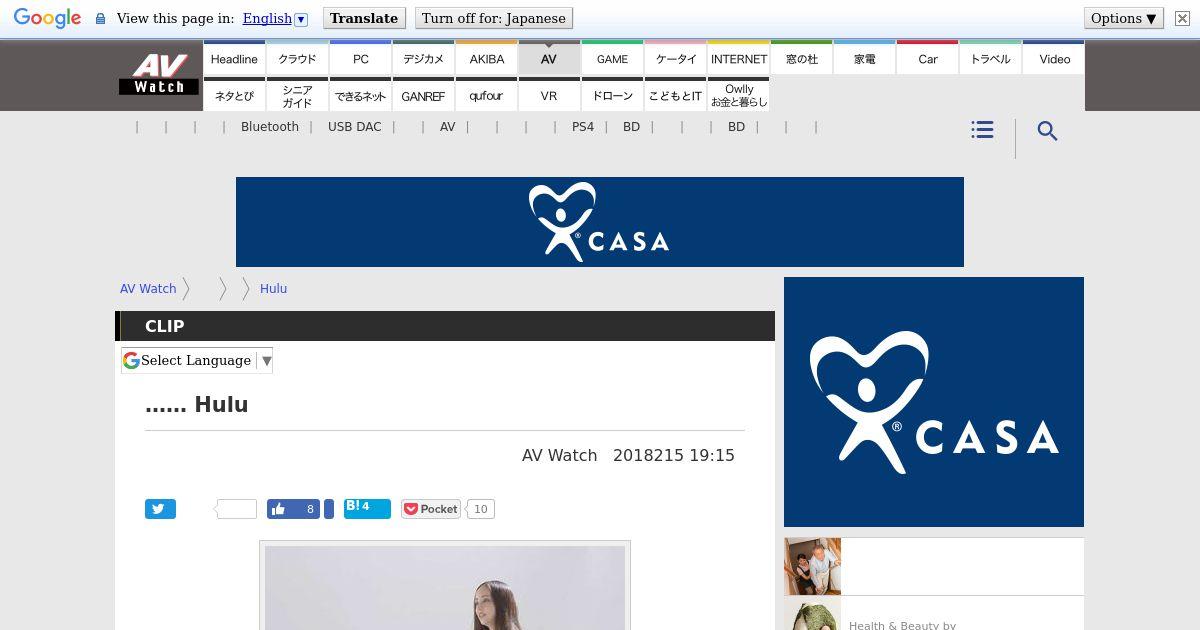This screenshot has height=630, width=1200.
Task: Open the English language dropdown
Action: pyautogui.click(x=275, y=18)
